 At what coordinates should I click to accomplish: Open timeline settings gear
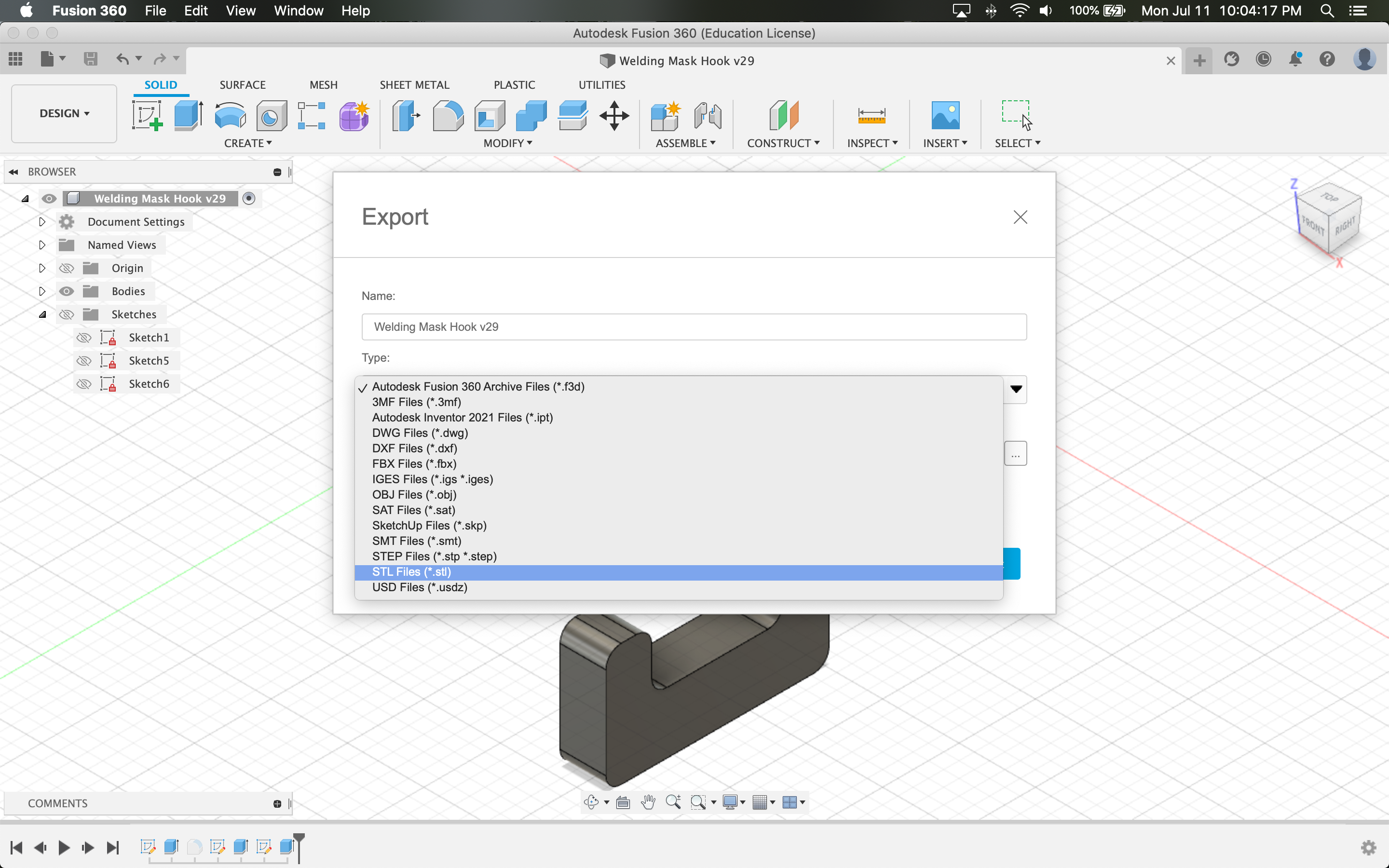click(x=1368, y=847)
